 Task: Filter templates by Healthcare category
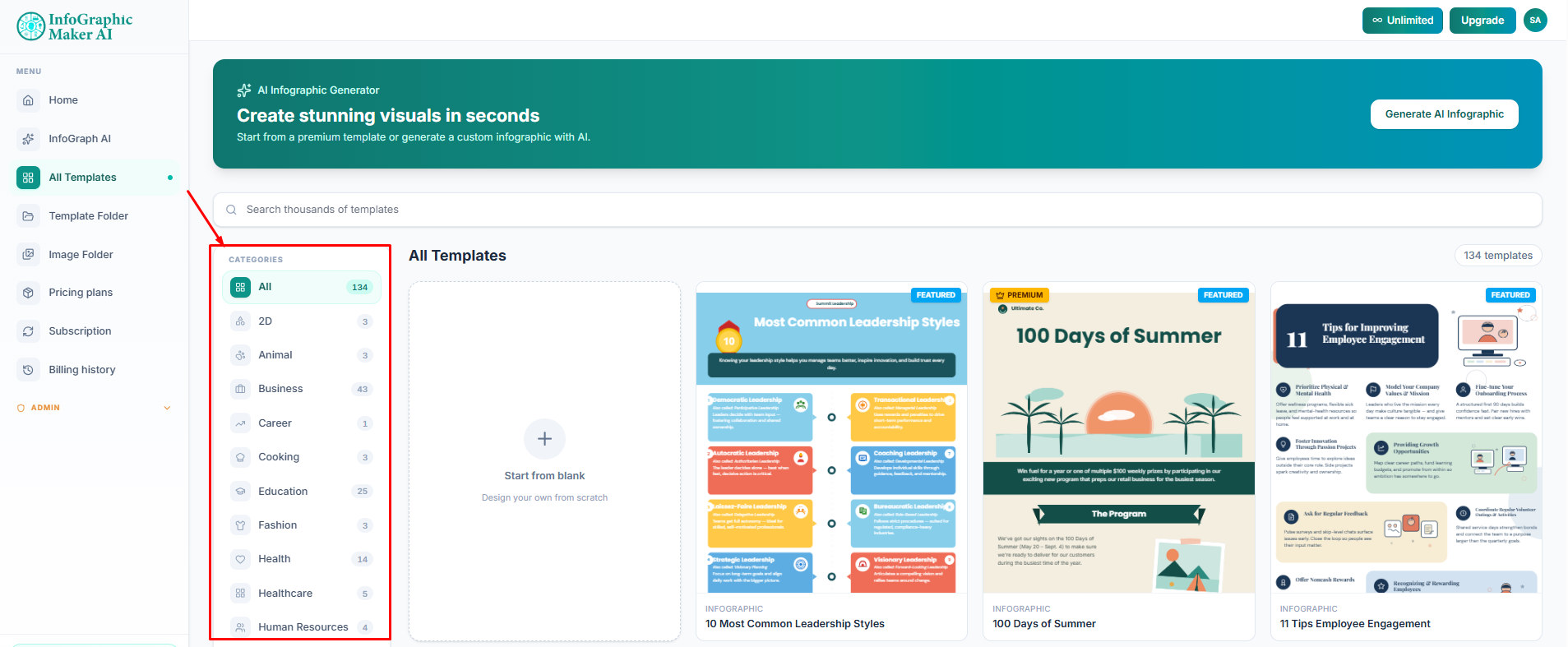[x=302, y=594]
